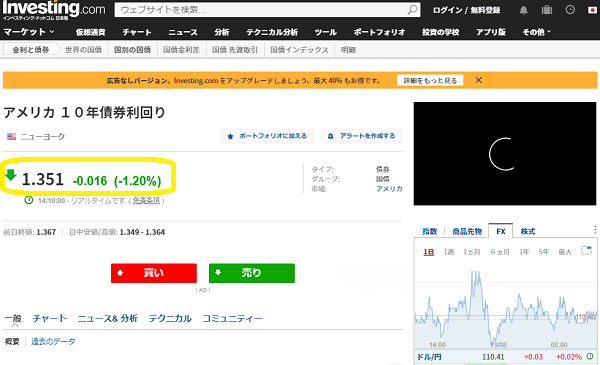The image size is (600, 365).
Task: Set the widget chart range to 1年
Action: [x=524, y=252]
